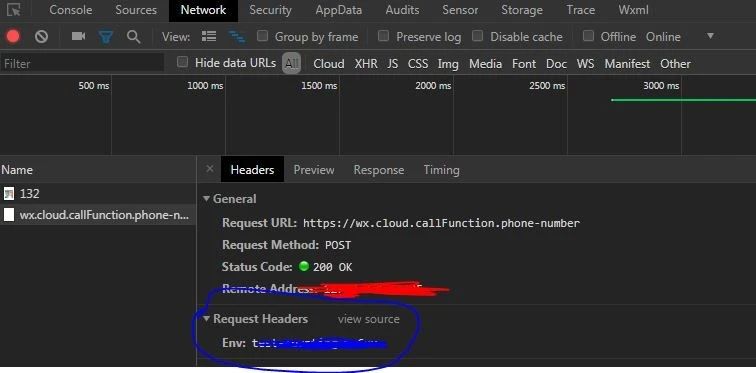
Task: Focus the Filter text input
Action: pos(82,63)
